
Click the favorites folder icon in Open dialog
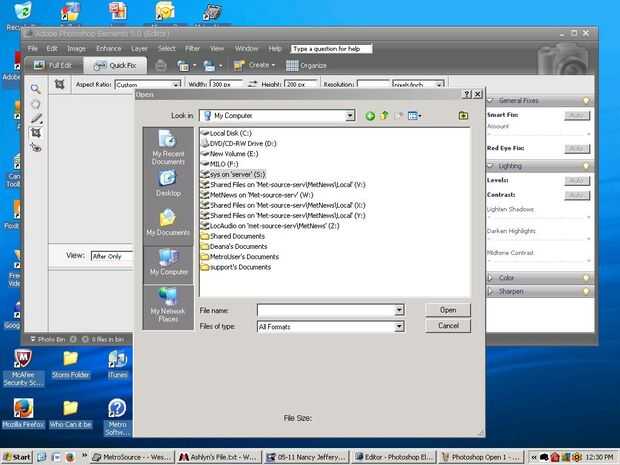point(463,115)
